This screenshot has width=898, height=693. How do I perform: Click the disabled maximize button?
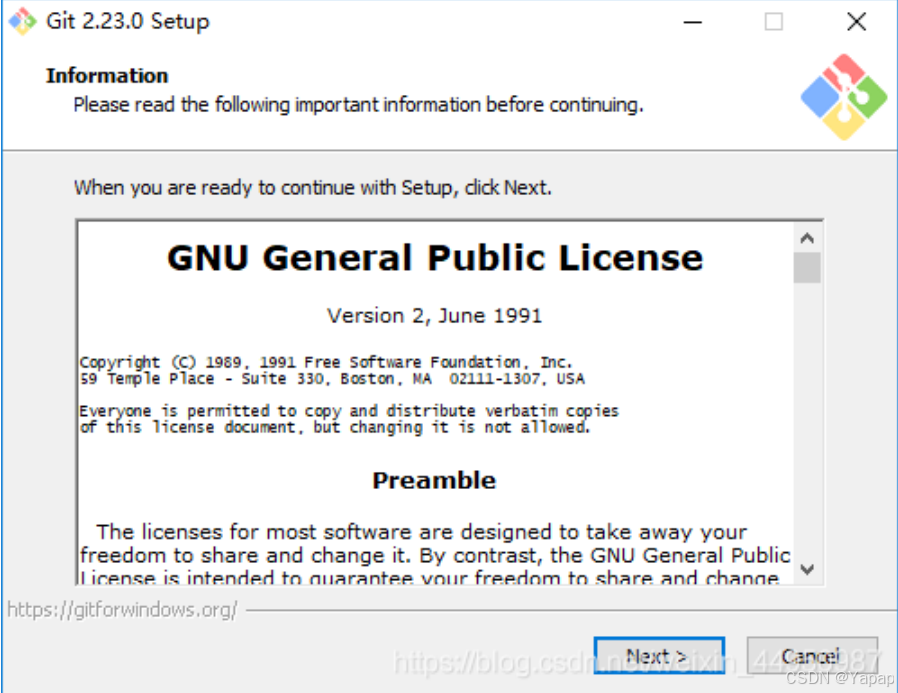click(x=774, y=22)
